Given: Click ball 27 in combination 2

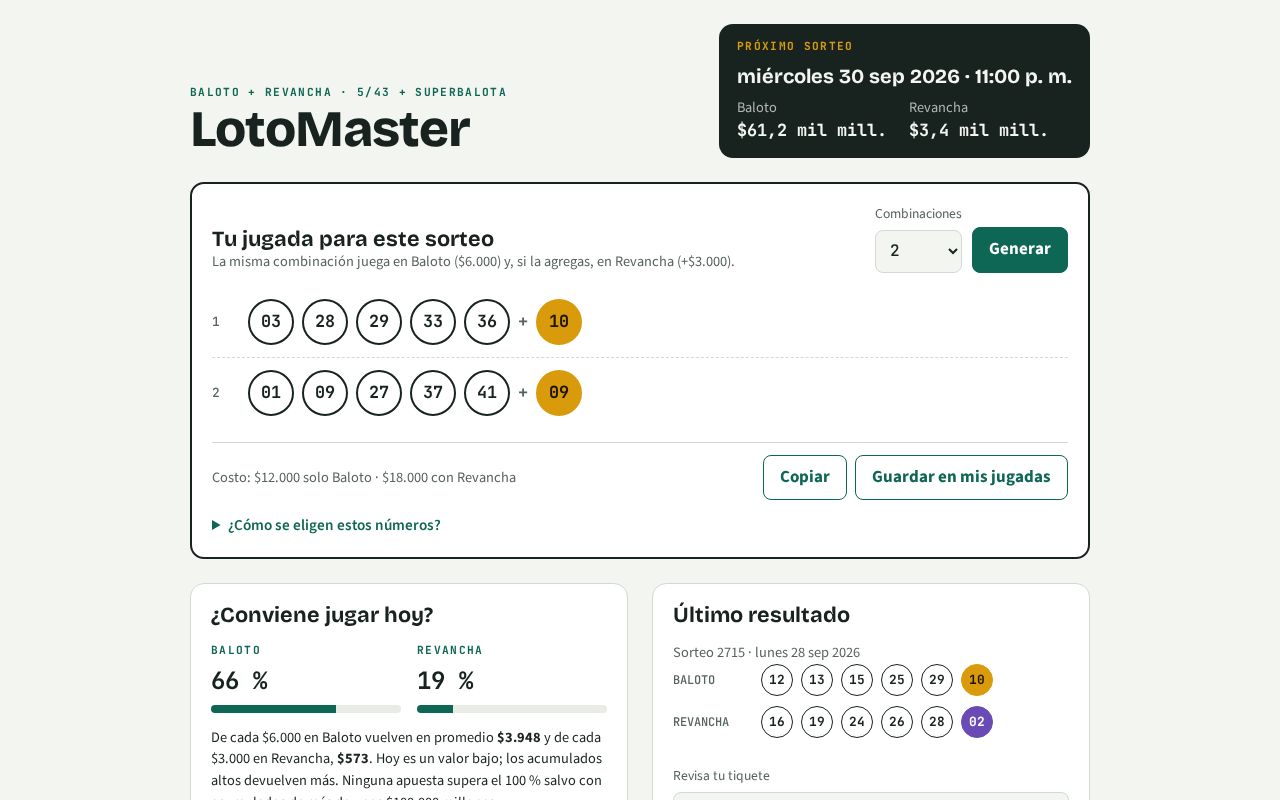Looking at the screenshot, I should pos(379,393).
